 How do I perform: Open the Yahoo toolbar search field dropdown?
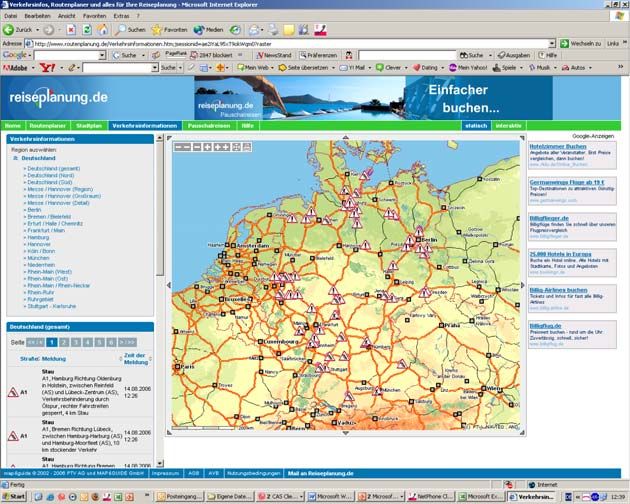pyautogui.click(x=155, y=68)
